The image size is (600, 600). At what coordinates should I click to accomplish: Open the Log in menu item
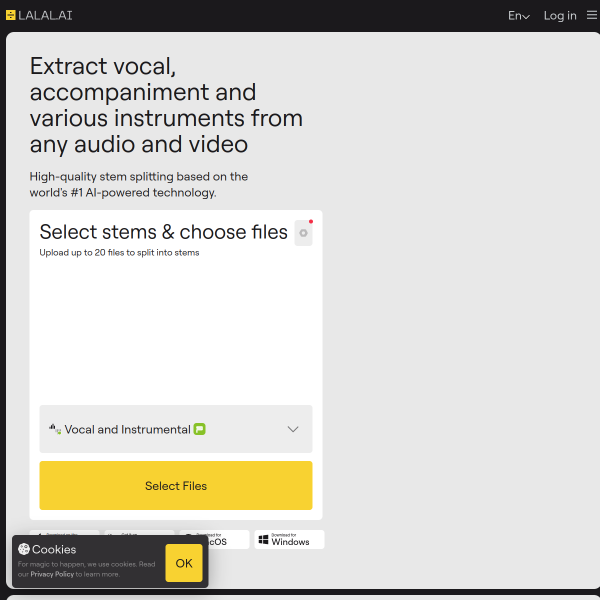(x=560, y=16)
